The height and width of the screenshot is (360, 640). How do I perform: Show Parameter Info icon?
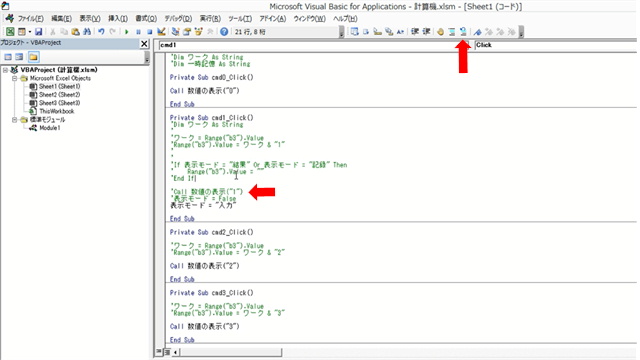pyautogui.click(x=389, y=31)
